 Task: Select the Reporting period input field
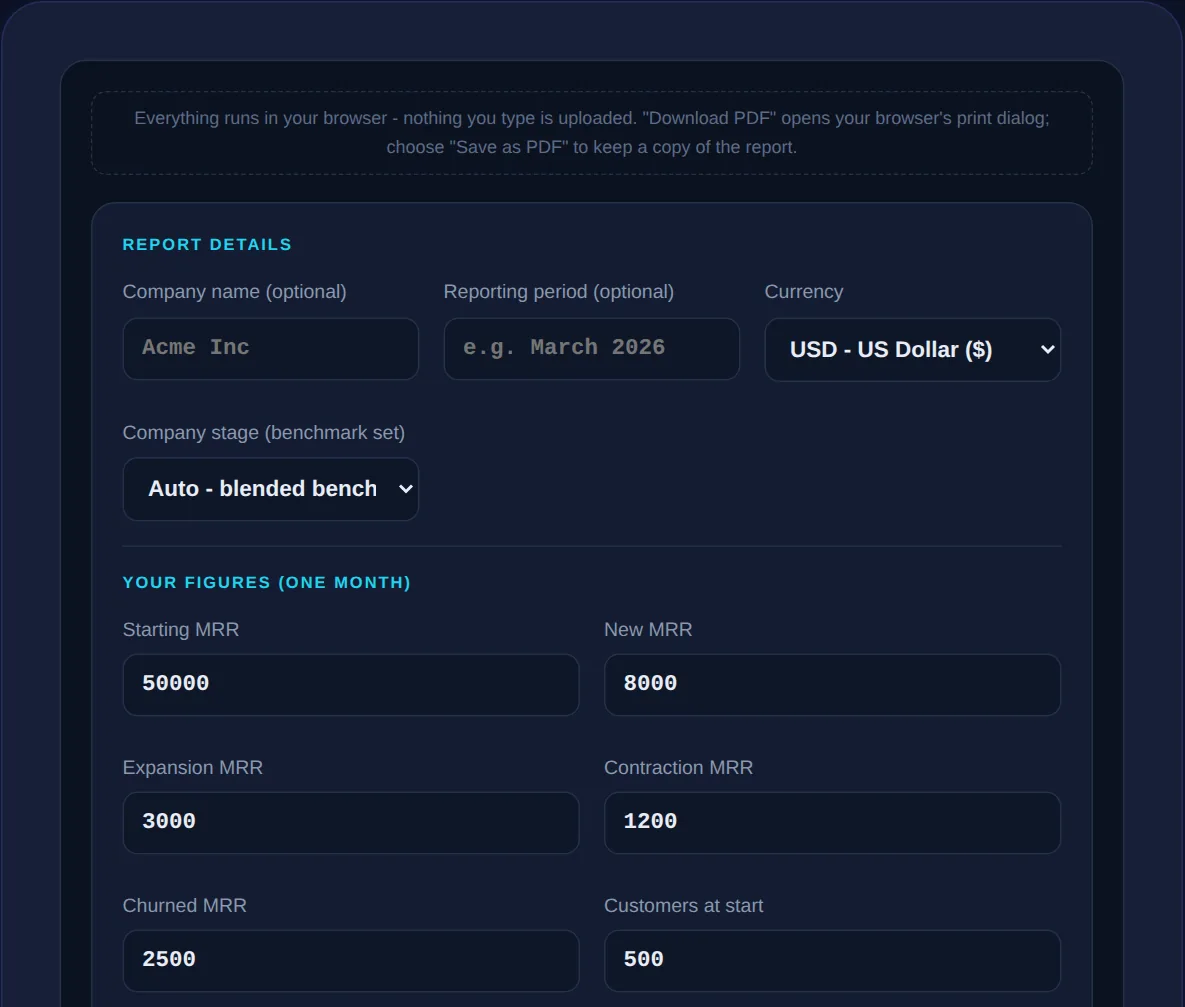pos(592,349)
